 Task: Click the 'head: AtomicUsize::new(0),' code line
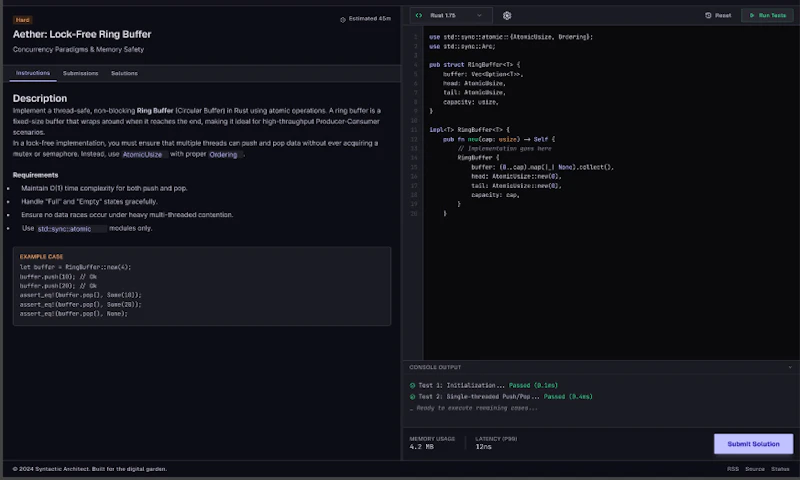point(516,176)
